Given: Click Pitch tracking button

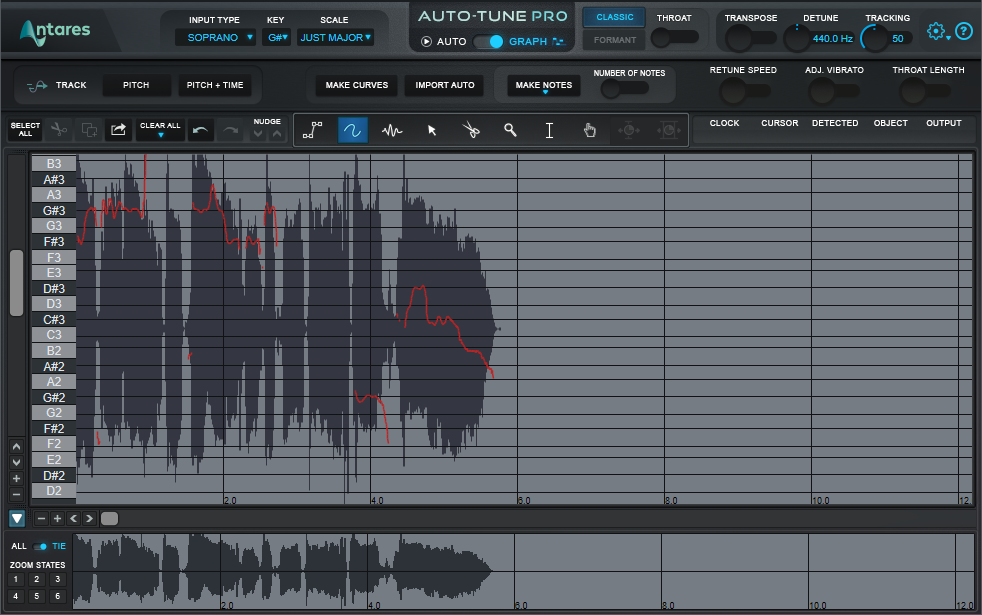Looking at the screenshot, I should (x=136, y=85).
